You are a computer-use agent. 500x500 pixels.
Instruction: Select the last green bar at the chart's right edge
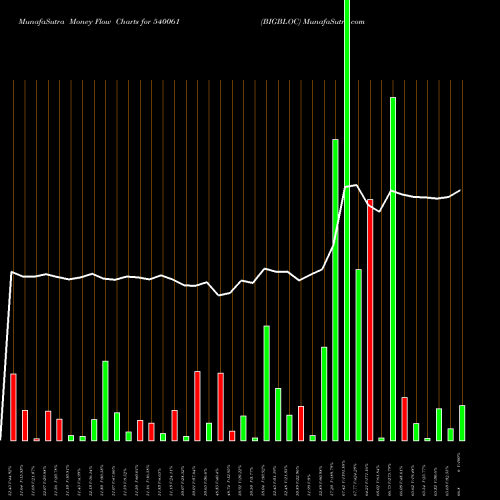pyautogui.click(x=462, y=423)
